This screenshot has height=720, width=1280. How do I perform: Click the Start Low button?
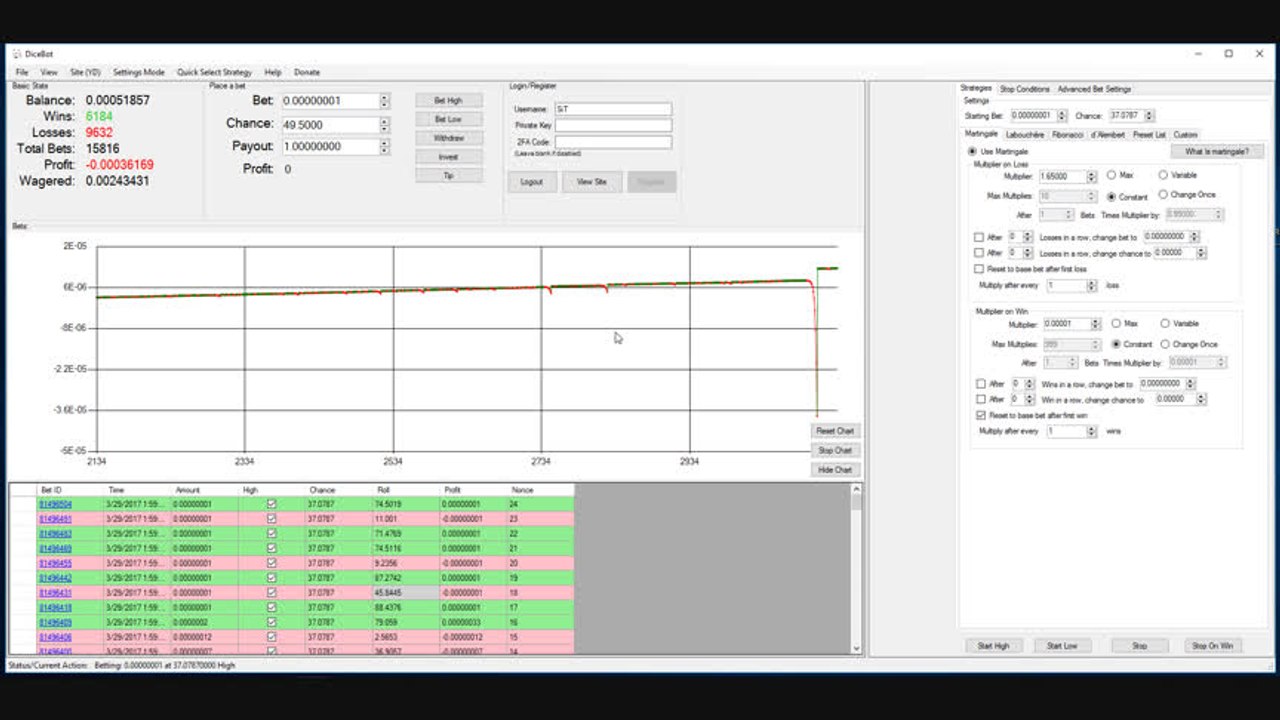[1062, 646]
